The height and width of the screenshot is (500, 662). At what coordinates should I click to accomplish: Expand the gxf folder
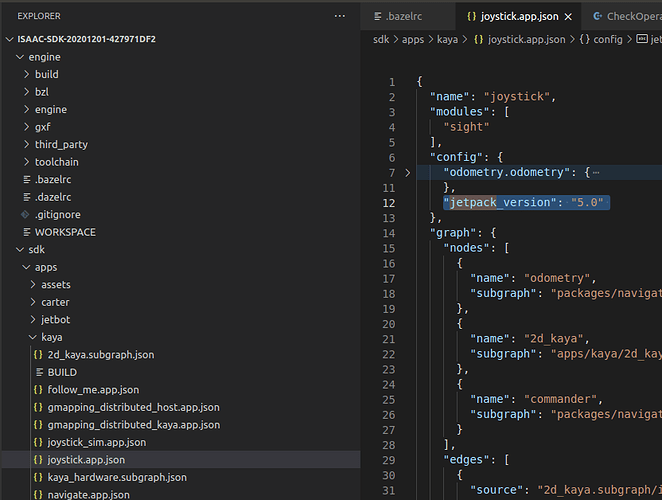(x=27, y=127)
